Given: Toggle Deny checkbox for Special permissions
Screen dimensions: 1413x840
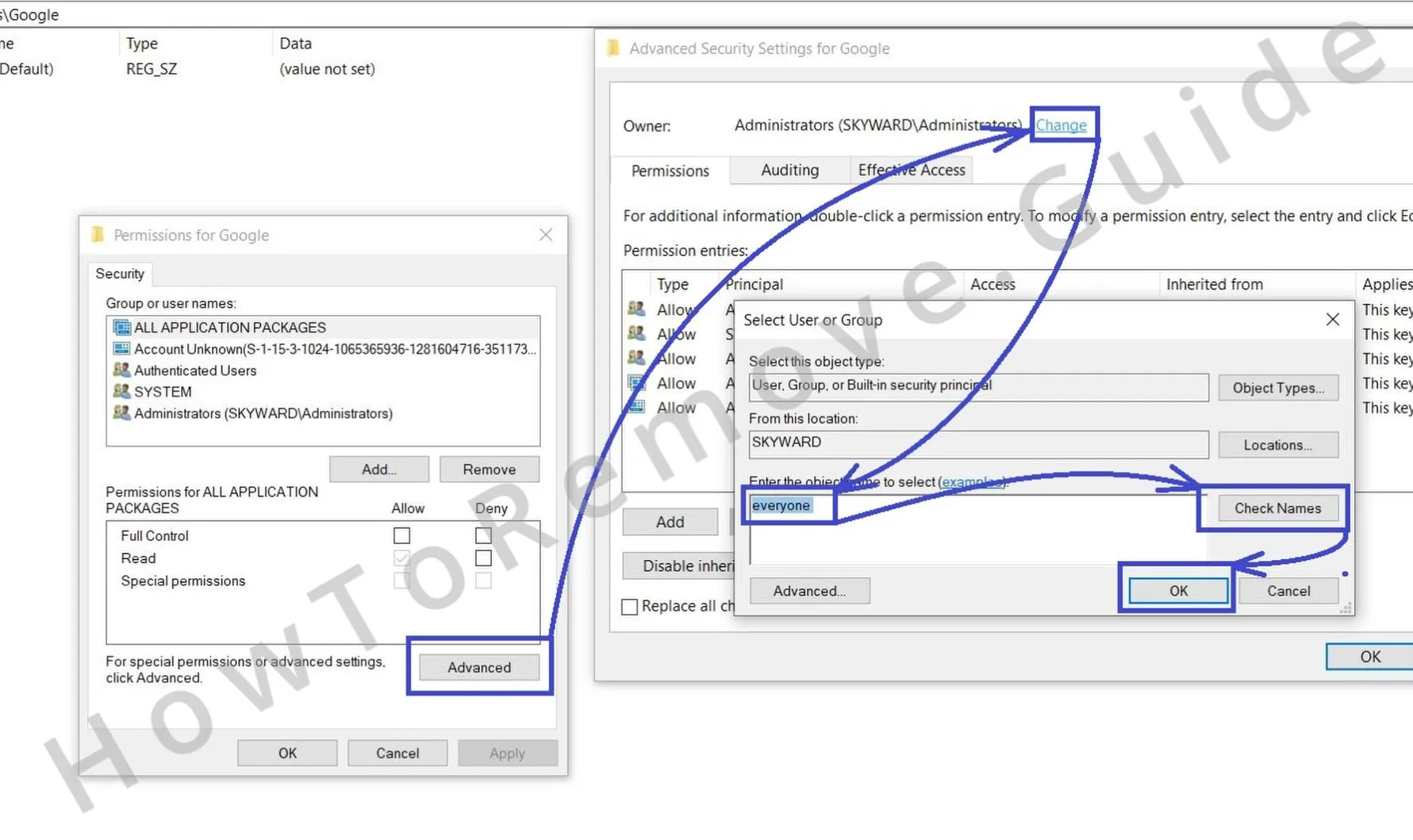Looking at the screenshot, I should [x=483, y=581].
